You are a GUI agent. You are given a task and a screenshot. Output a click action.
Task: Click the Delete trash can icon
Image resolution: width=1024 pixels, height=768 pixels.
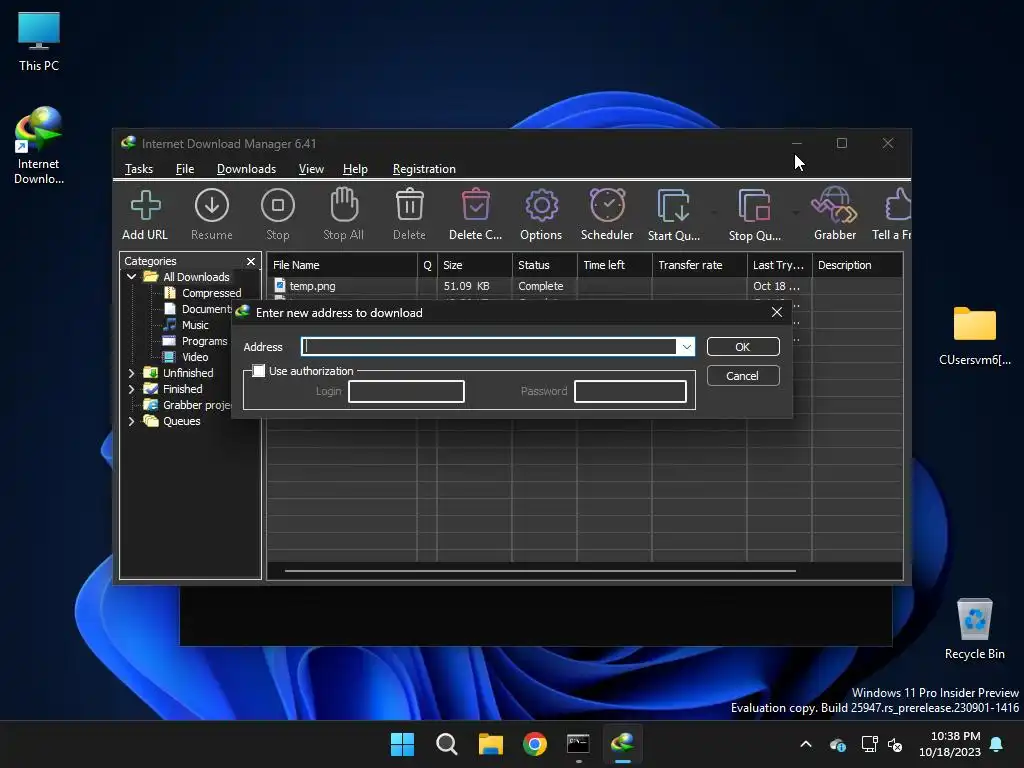coord(409,206)
